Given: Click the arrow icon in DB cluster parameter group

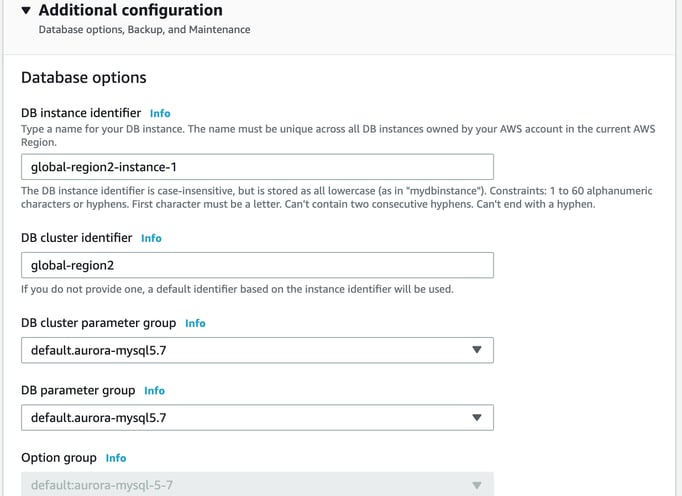Looking at the screenshot, I should coord(477,350).
